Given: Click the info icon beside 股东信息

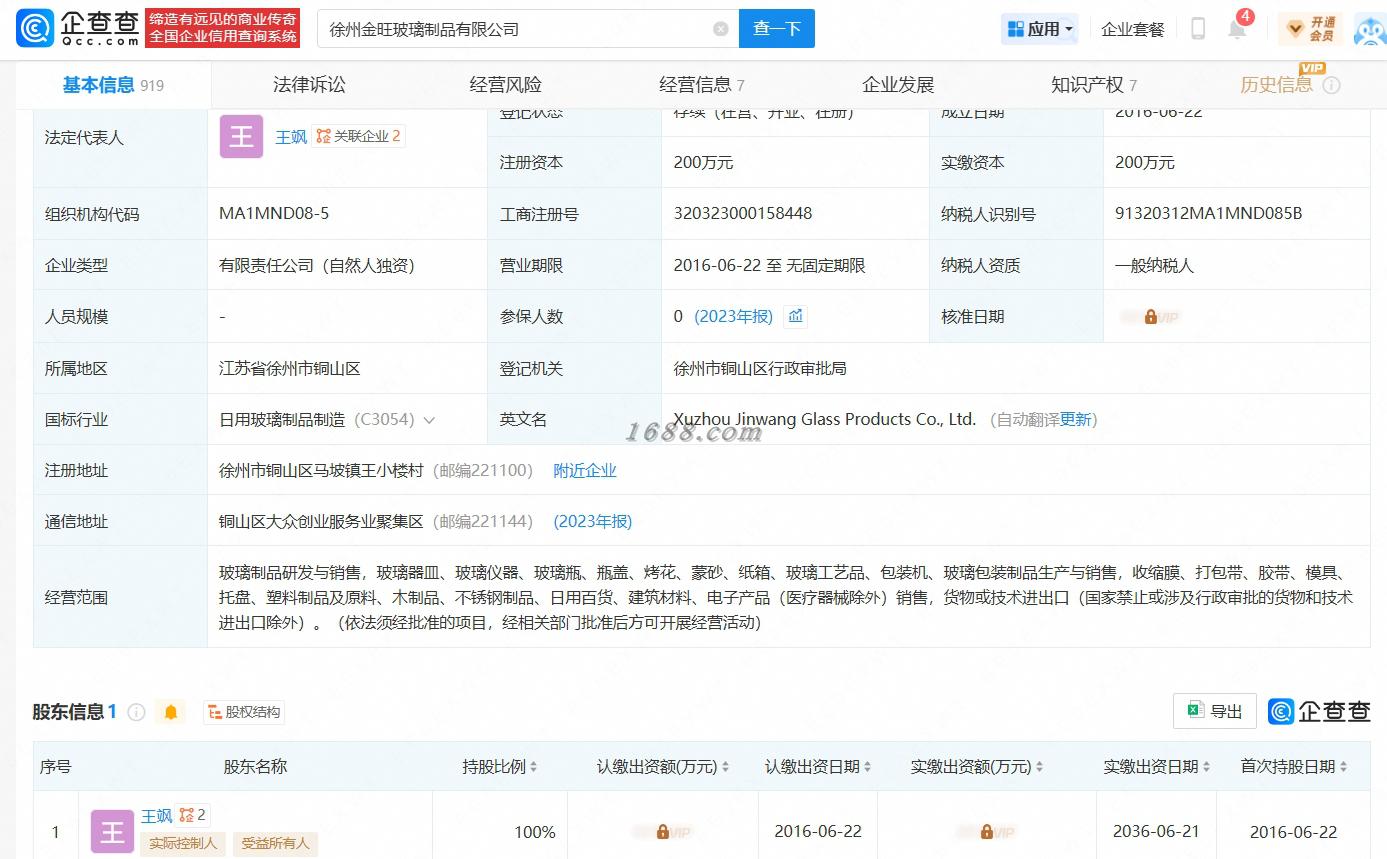Looking at the screenshot, I should [137, 712].
